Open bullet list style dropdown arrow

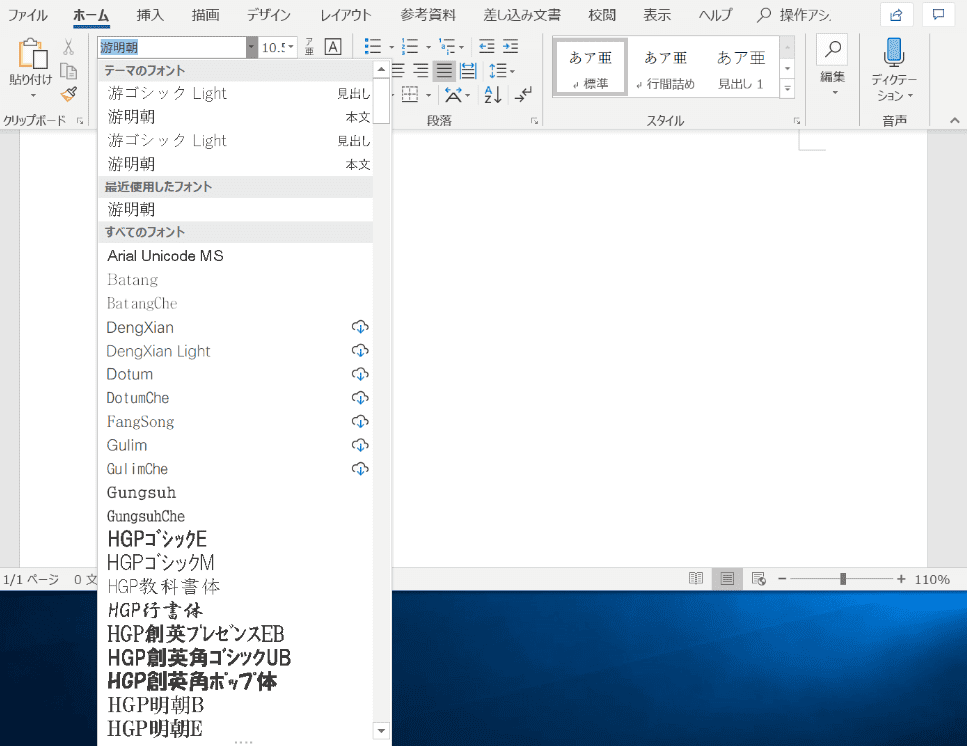(x=391, y=47)
